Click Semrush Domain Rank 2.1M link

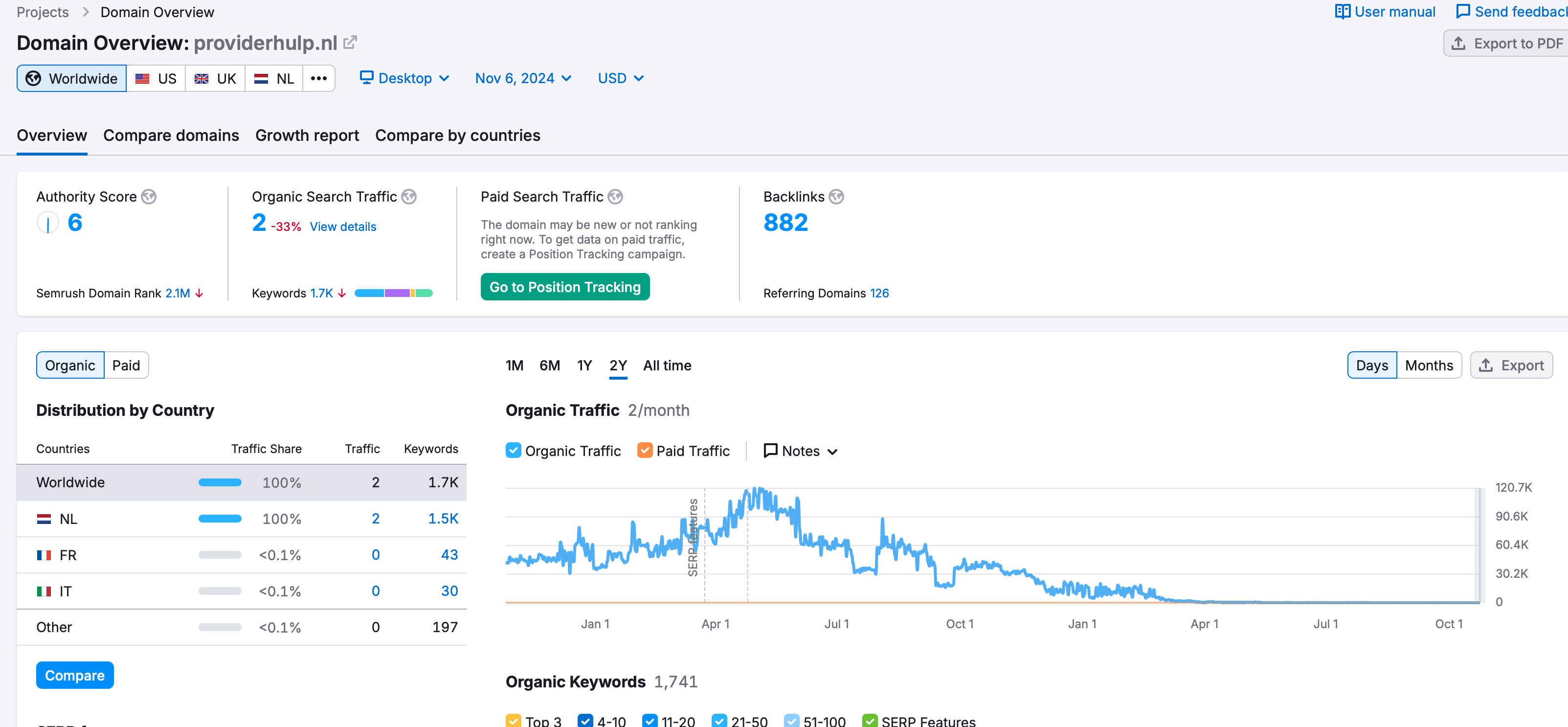pos(178,294)
